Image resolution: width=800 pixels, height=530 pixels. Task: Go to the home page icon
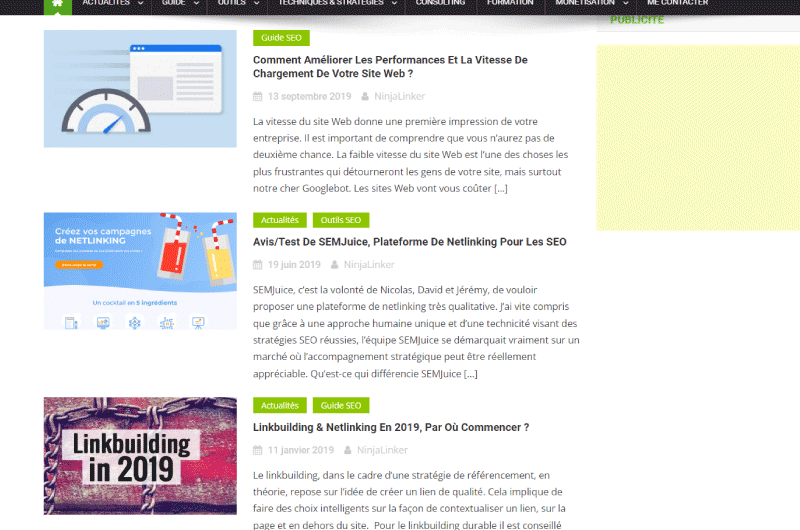tap(58, 4)
